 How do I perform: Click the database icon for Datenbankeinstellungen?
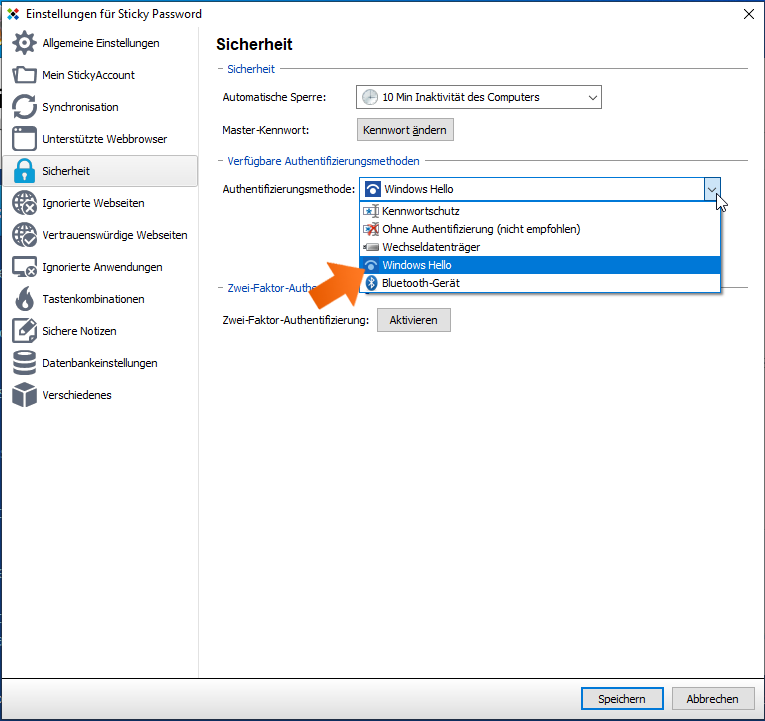coord(24,363)
